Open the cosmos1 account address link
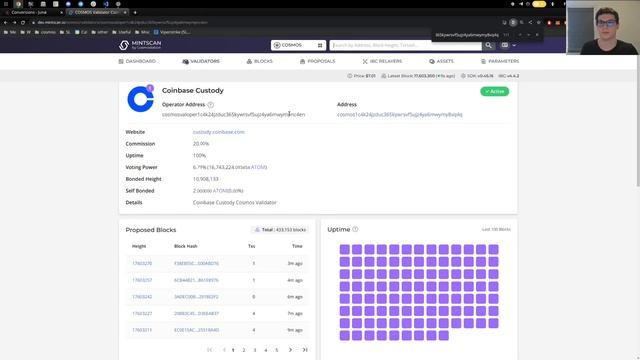The width and height of the screenshot is (640, 360). tap(400, 115)
